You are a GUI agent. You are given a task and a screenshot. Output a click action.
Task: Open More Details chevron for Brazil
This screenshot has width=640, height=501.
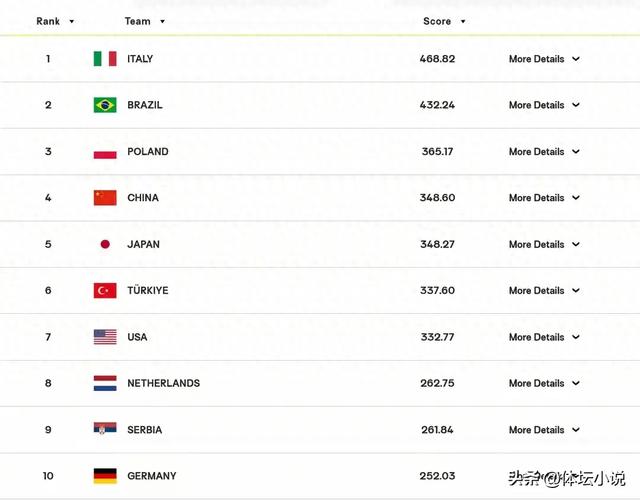(576, 105)
